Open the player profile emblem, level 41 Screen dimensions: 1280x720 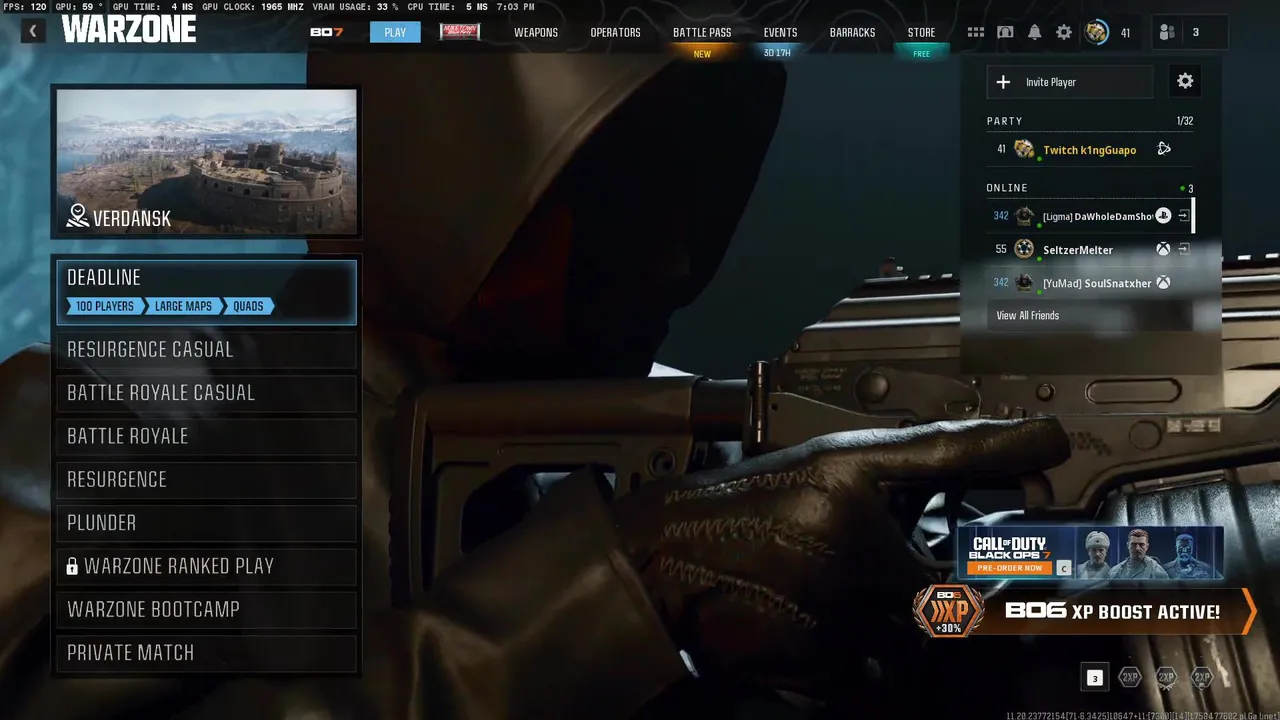coord(1097,32)
